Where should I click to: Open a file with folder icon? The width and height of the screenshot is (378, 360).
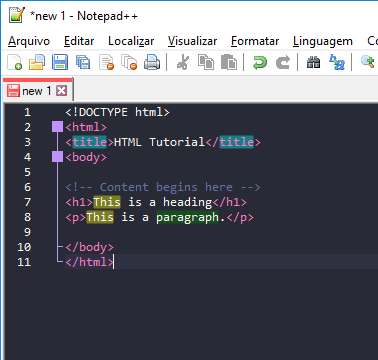coord(37,62)
